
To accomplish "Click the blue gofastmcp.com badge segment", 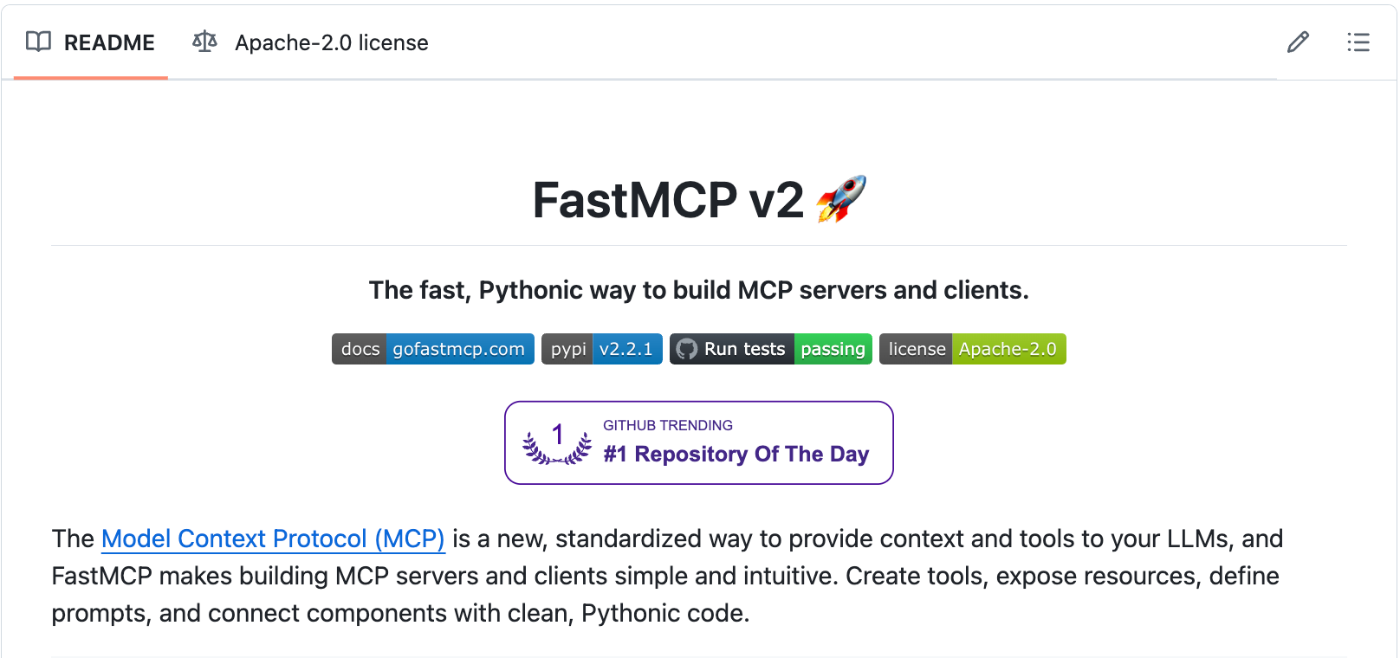I will pyautogui.click(x=460, y=349).
